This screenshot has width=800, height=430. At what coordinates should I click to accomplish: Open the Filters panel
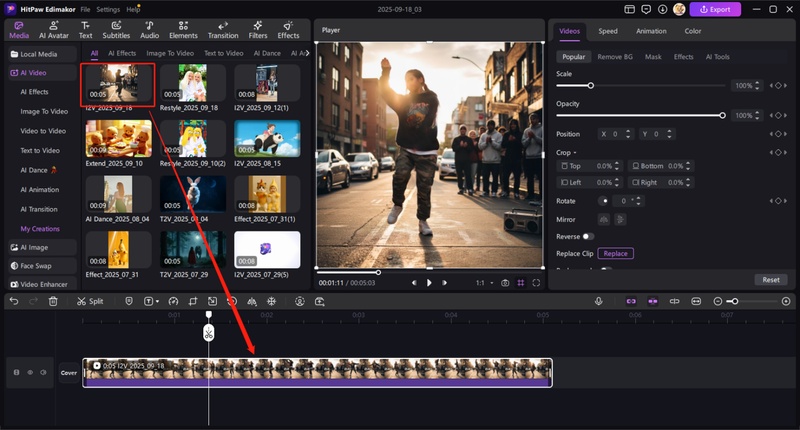point(258,30)
